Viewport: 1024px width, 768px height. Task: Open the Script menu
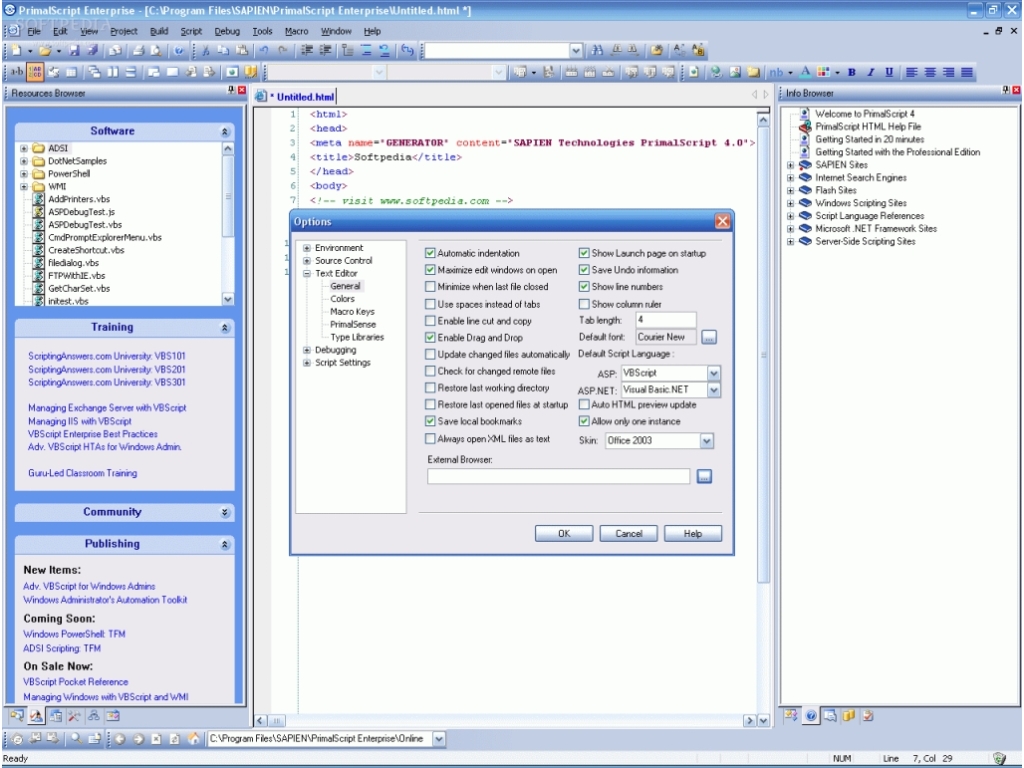coord(191,31)
